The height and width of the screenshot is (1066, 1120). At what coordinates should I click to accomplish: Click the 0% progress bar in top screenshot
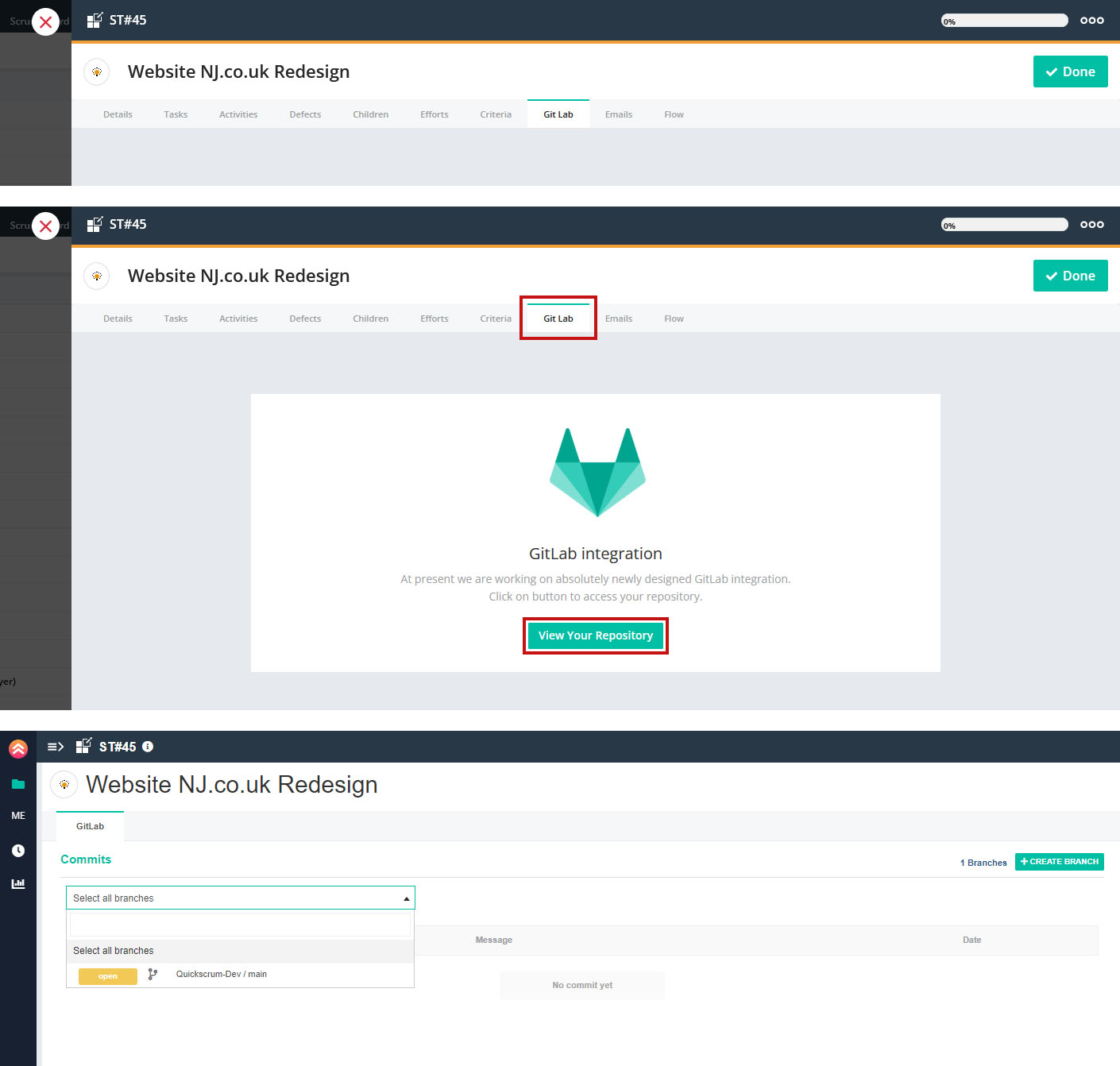[x=1004, y=21]
